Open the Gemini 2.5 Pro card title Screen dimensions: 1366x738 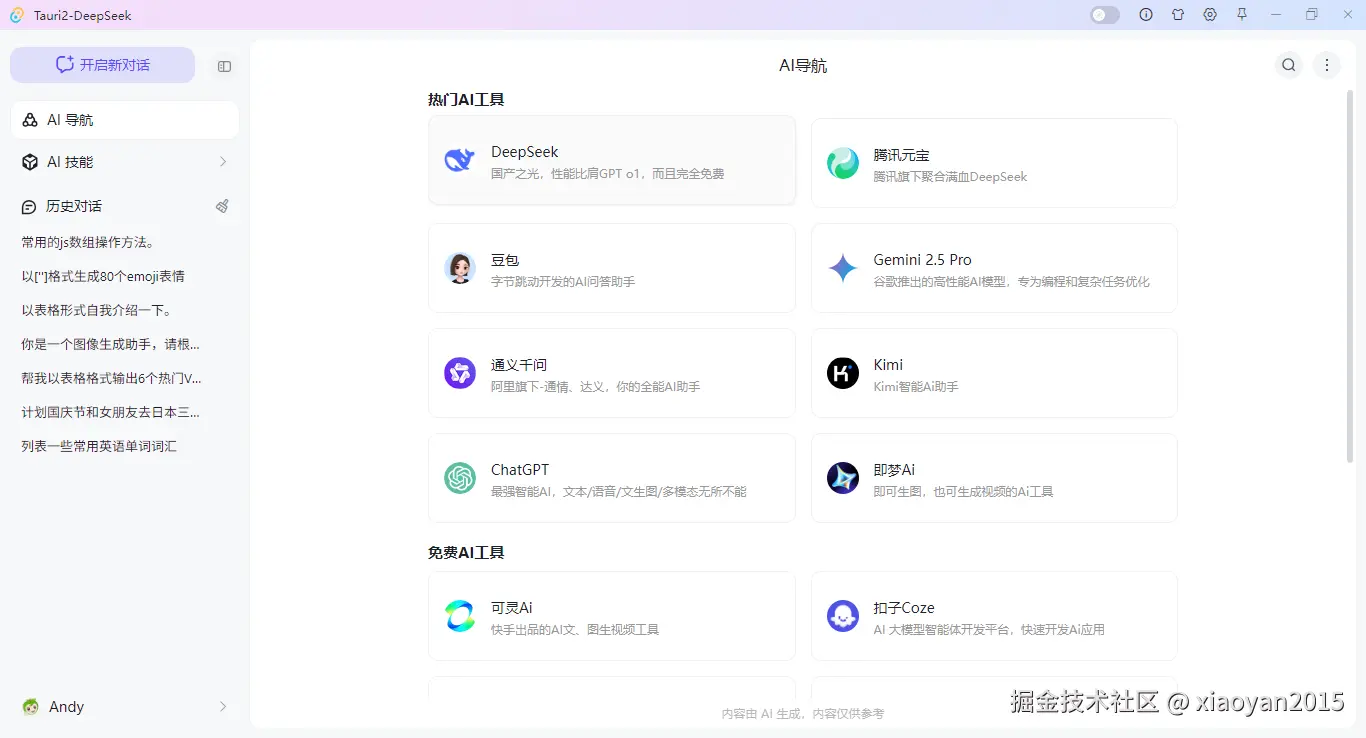[x=923, y=260]
